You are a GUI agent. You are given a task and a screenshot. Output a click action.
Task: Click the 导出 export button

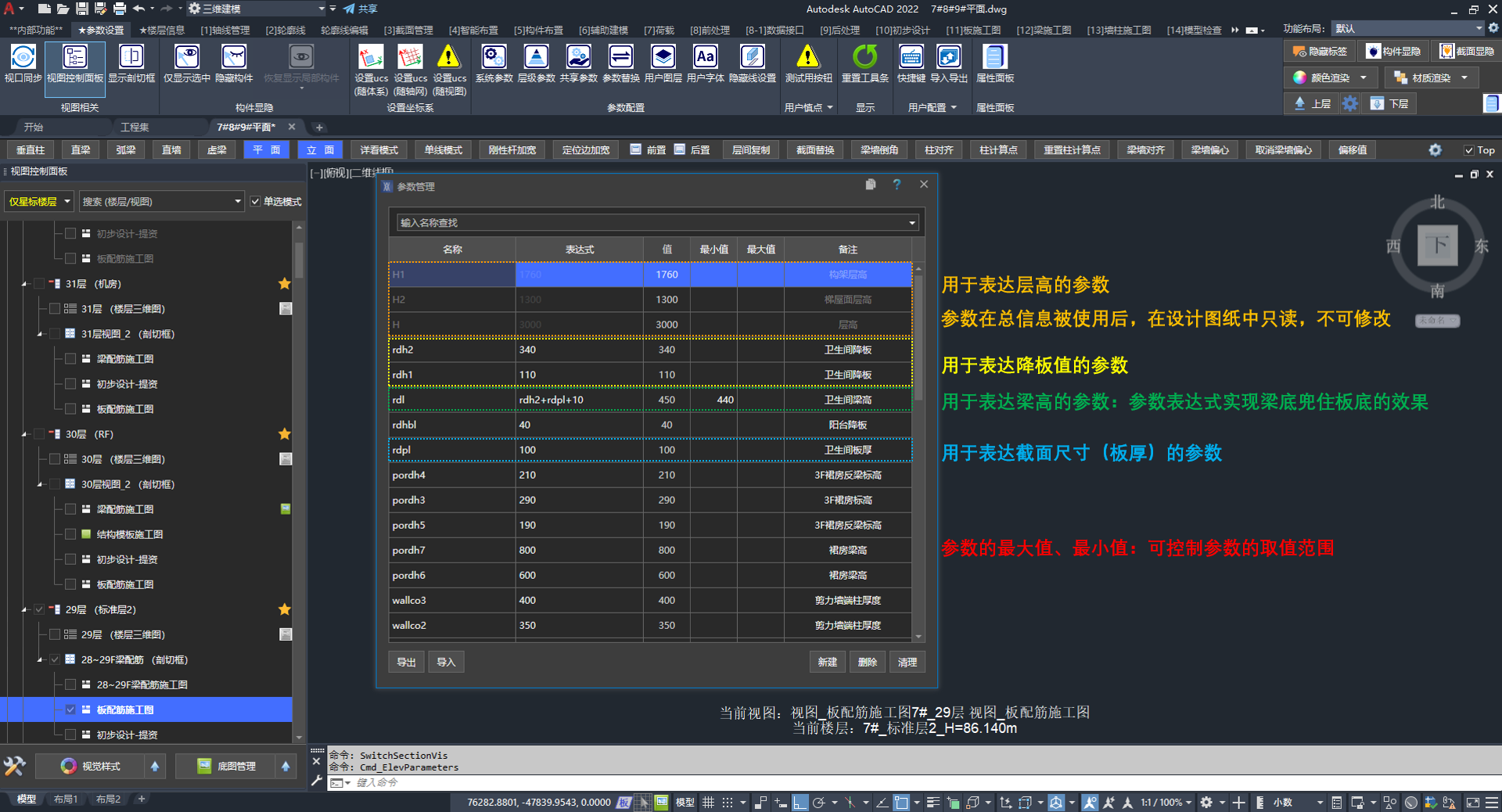click(x=406, y=663)
